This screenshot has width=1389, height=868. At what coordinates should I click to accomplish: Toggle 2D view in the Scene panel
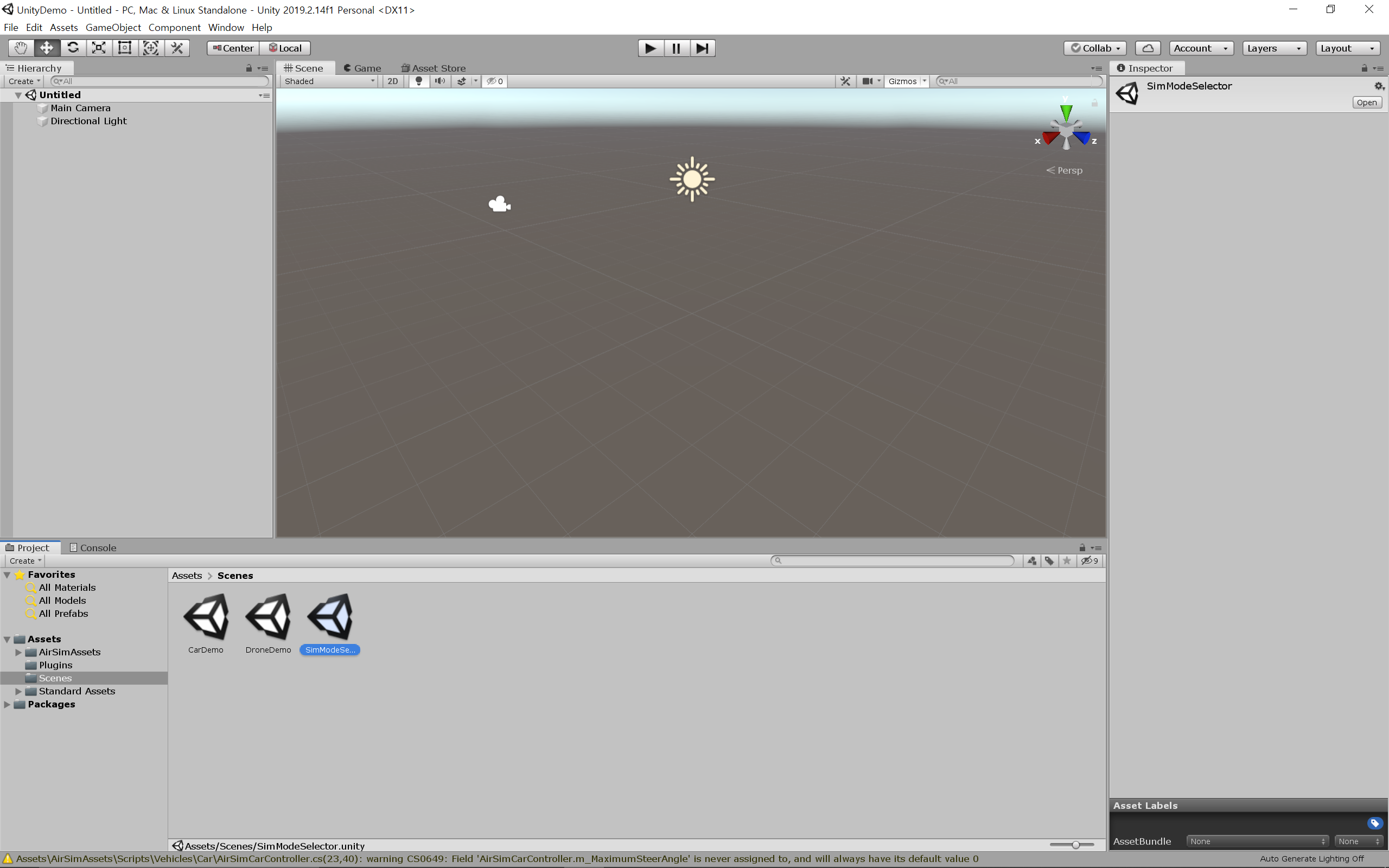coord(393,81)
